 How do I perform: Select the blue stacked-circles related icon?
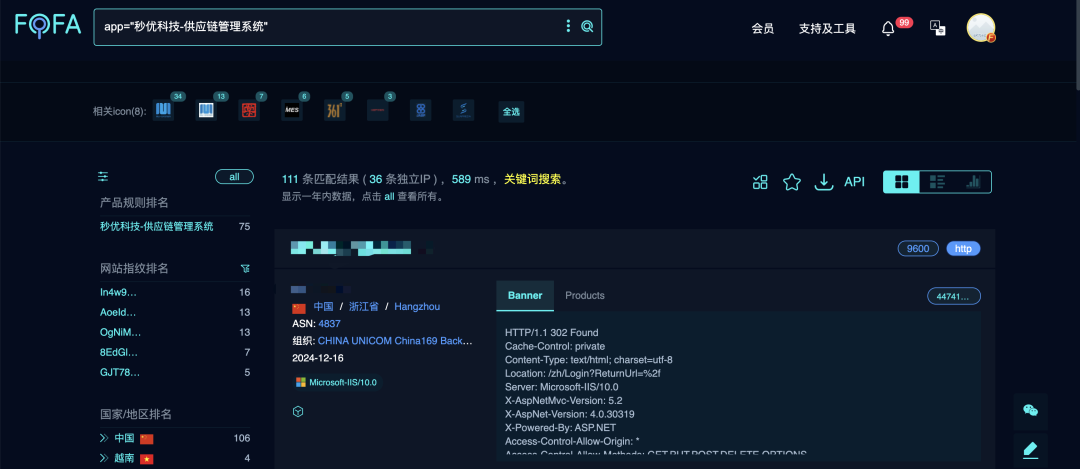[420, 110]
